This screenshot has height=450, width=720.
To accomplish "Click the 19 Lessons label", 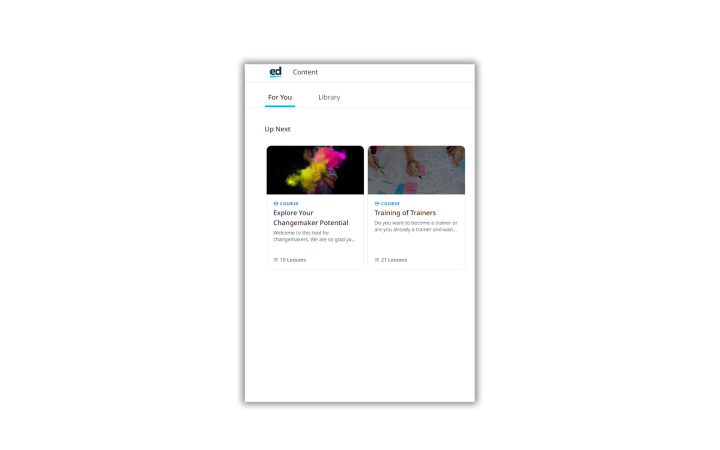I will click(x=293, y=260).
